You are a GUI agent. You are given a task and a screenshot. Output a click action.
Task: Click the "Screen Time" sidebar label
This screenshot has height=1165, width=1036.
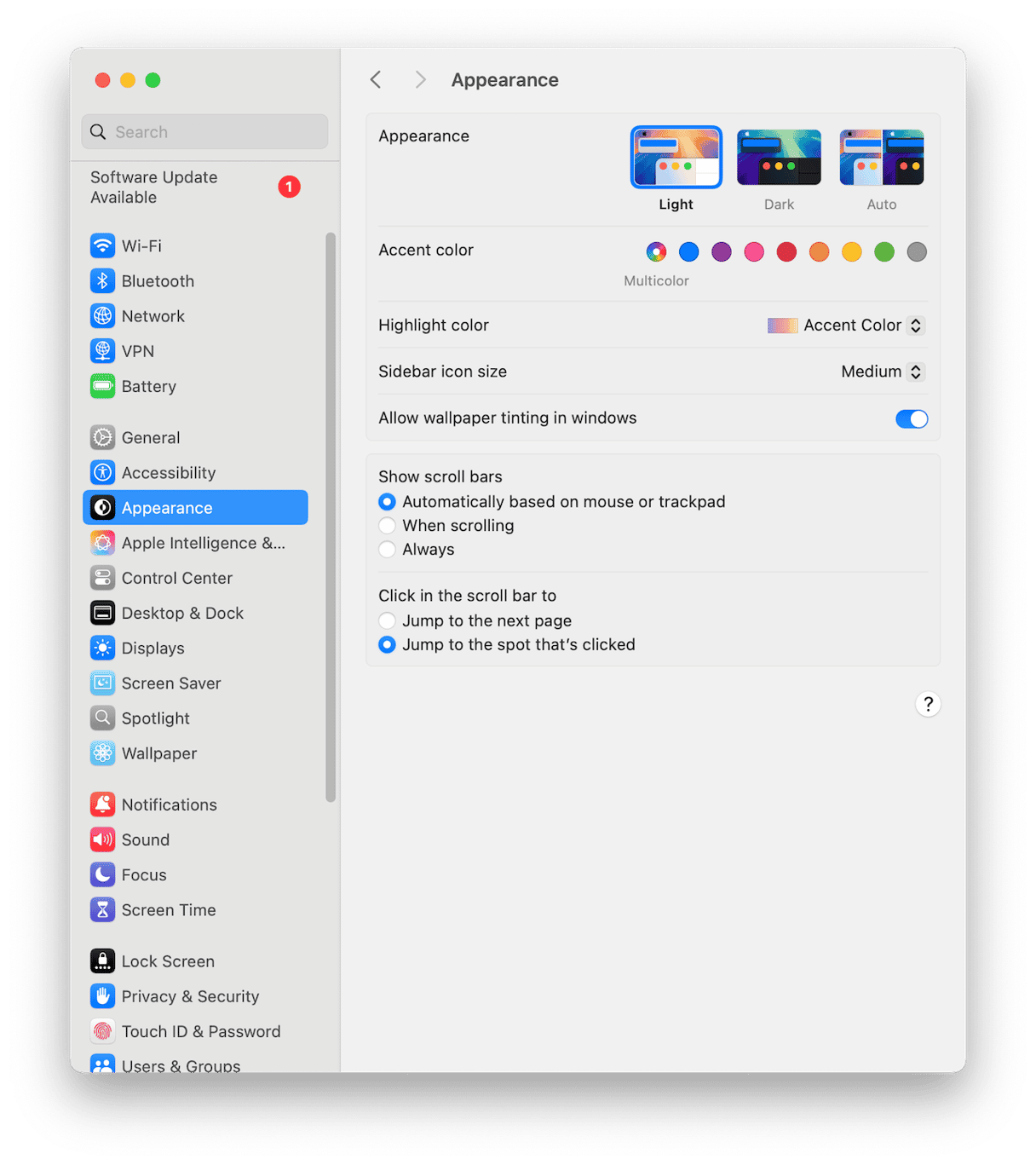(x=169, y=909)
